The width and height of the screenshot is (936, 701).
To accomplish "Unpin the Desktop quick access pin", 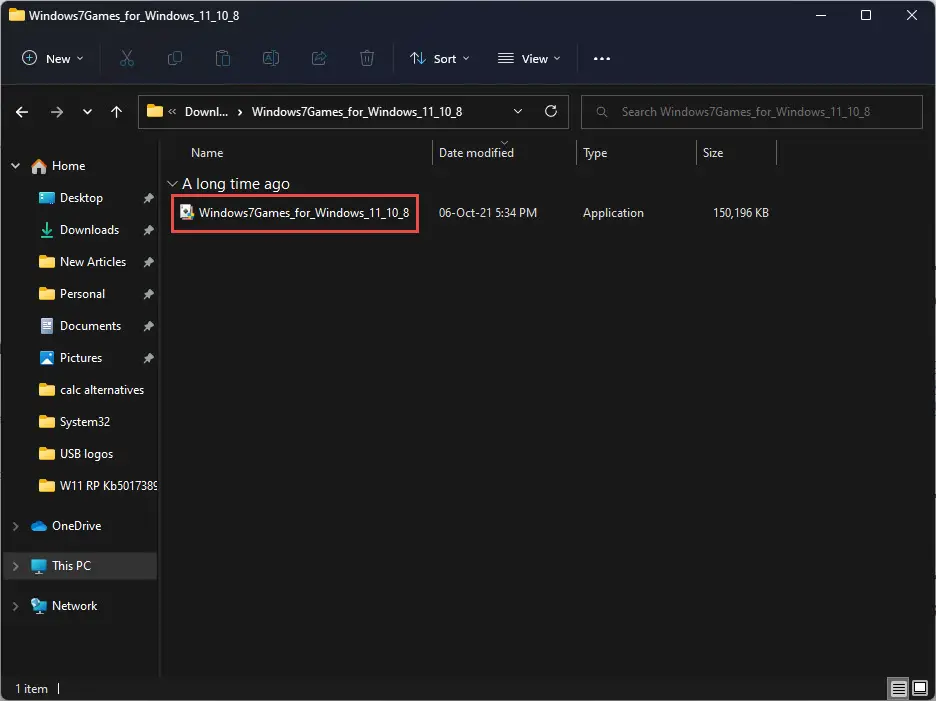I will 149,198.
